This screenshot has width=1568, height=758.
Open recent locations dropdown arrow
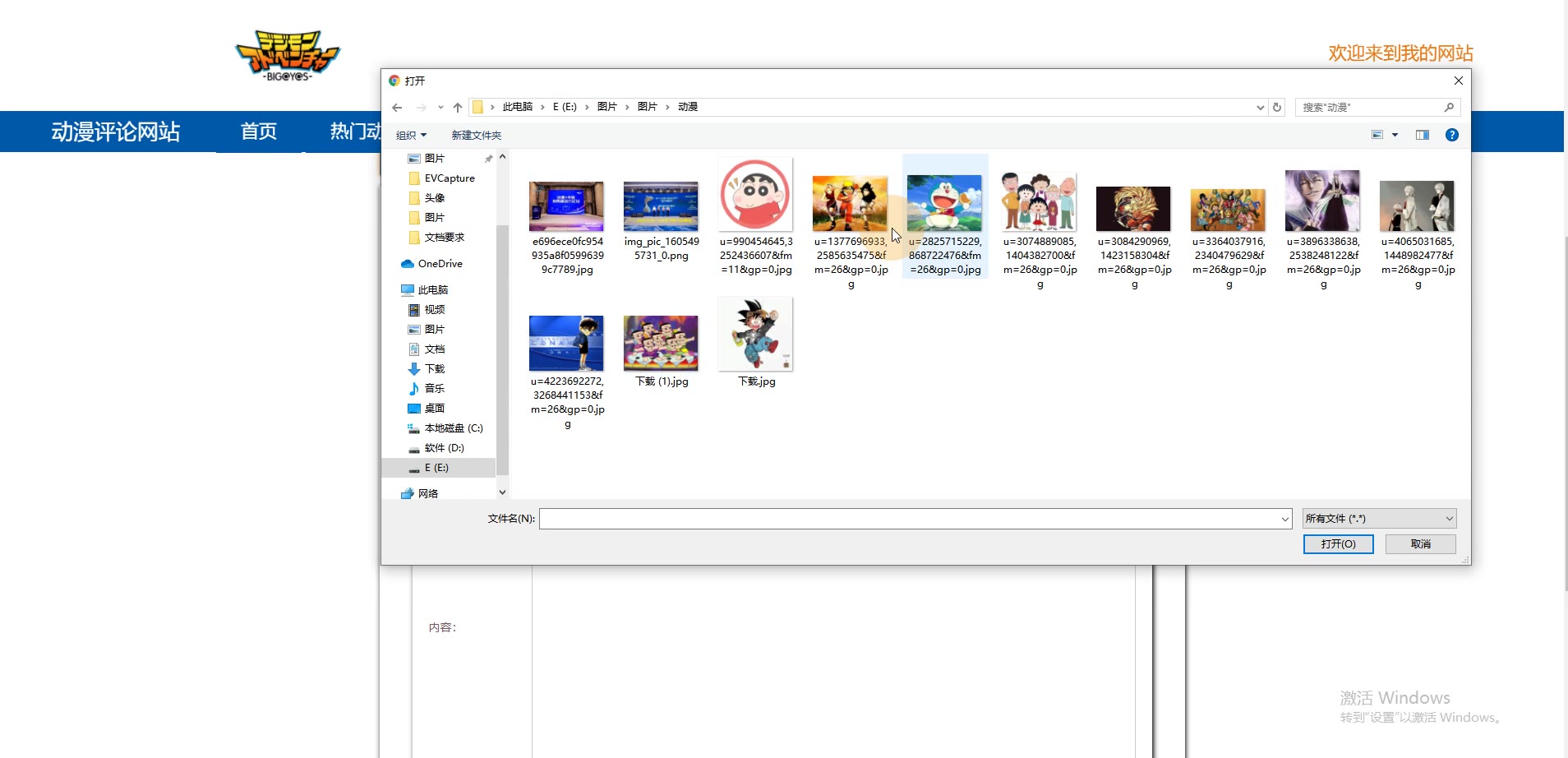click(x=440, y=107)
